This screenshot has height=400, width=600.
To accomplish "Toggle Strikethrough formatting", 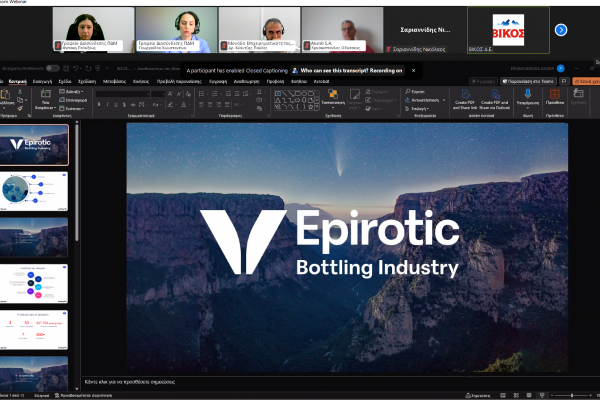I will point(133,104).
